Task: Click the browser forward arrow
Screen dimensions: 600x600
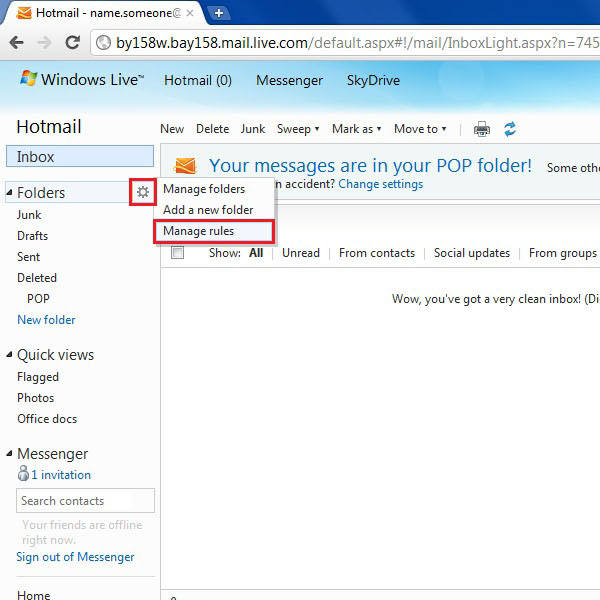Action: 45,42
